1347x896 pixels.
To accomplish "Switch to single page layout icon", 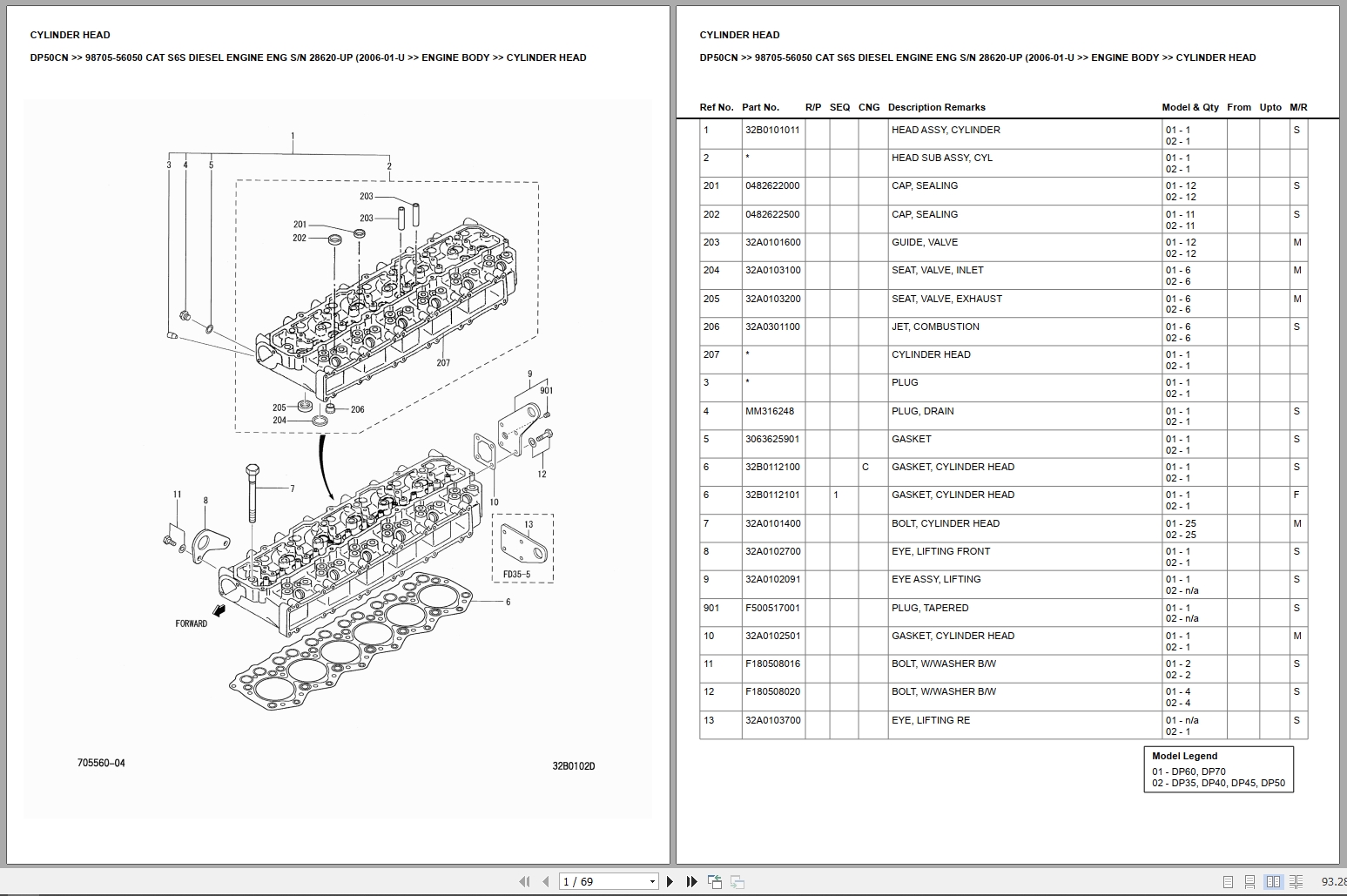I will tap(1228, 881).
